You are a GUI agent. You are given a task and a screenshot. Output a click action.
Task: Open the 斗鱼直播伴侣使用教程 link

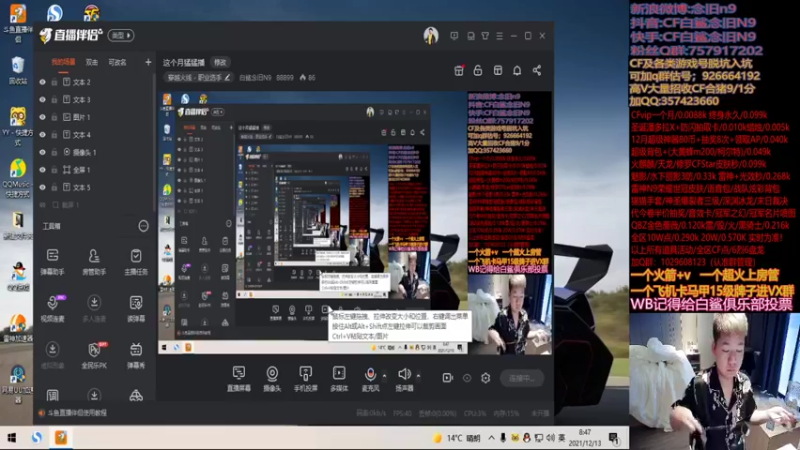tap(77, 413)
